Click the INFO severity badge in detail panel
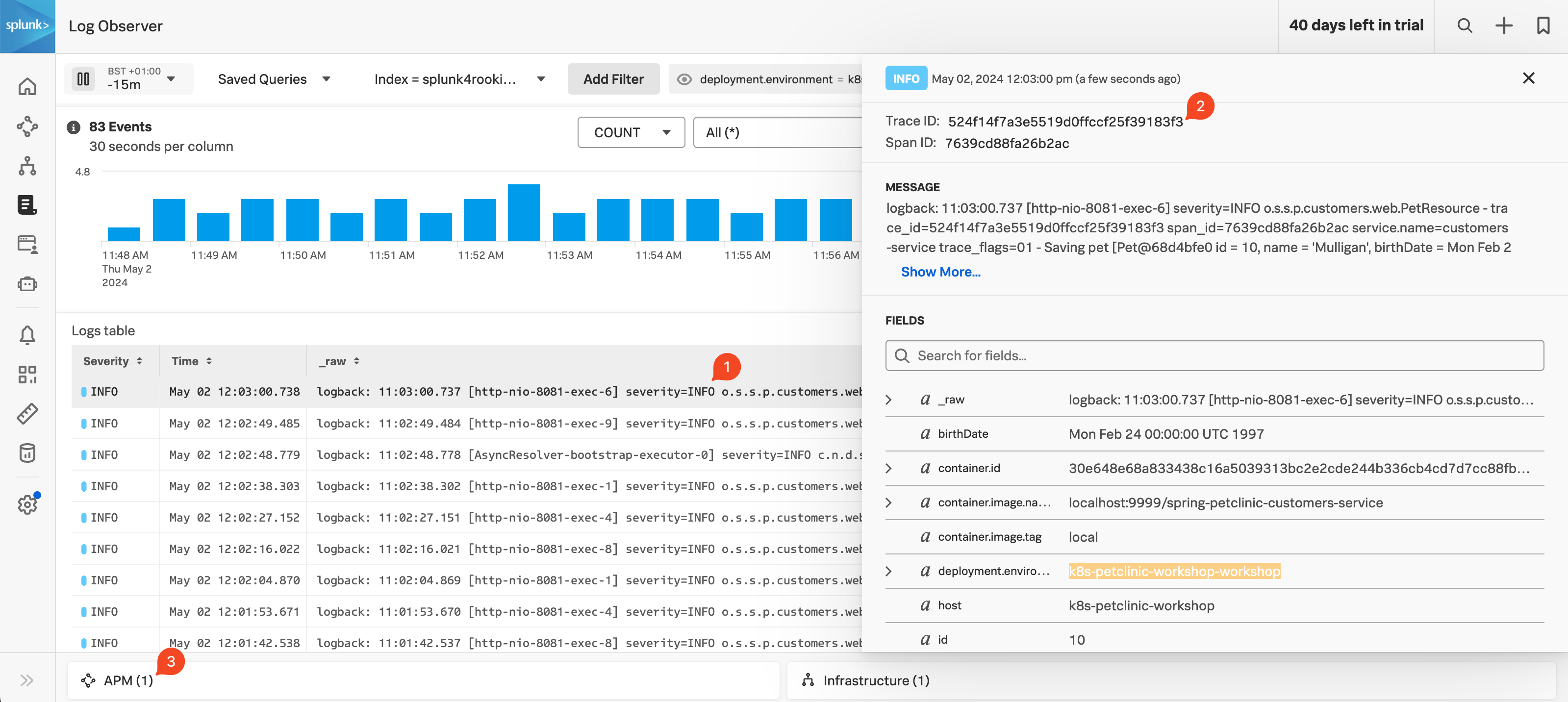1568x702 pixels. pos(906,78)
